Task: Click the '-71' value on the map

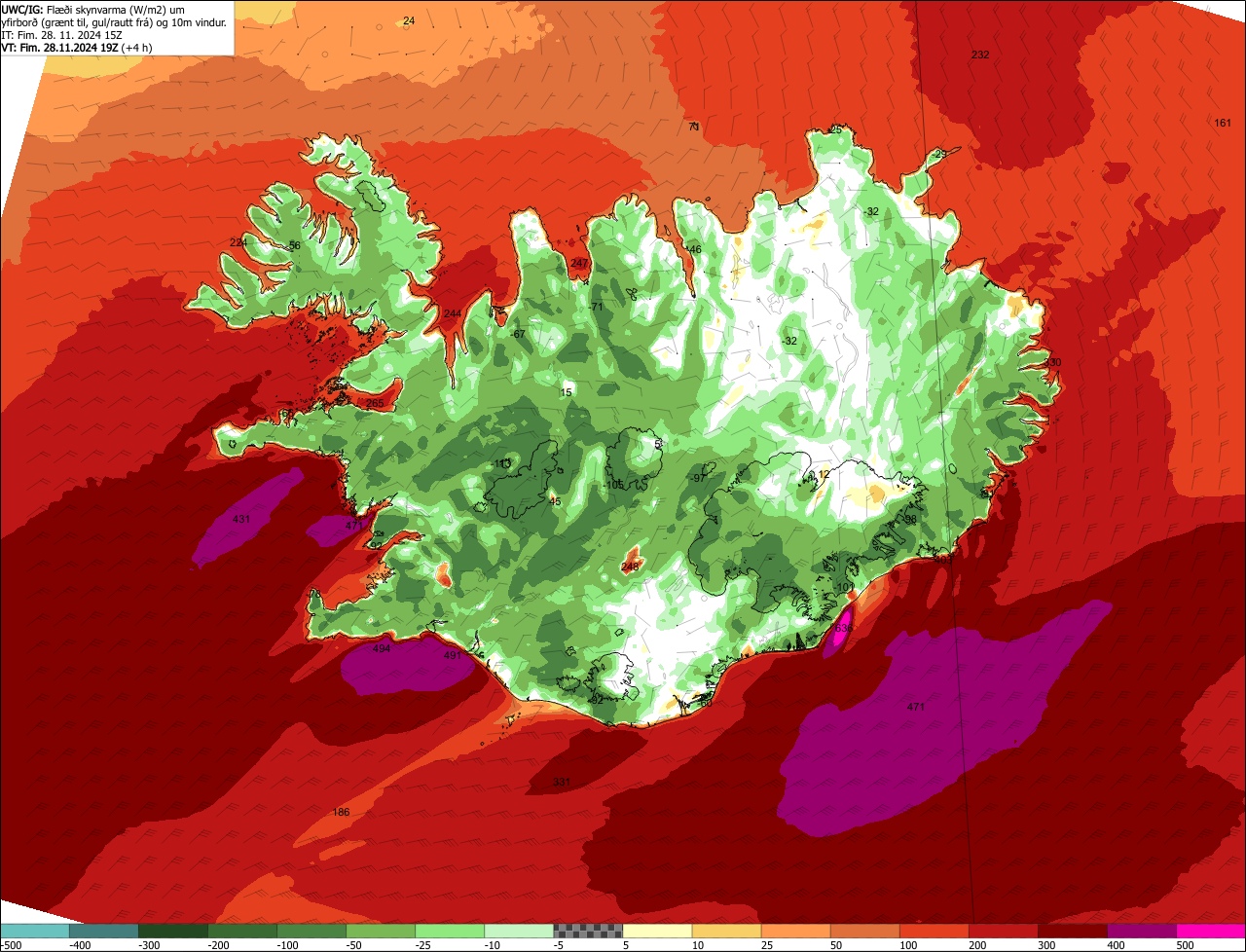Action: coord(597,307)
